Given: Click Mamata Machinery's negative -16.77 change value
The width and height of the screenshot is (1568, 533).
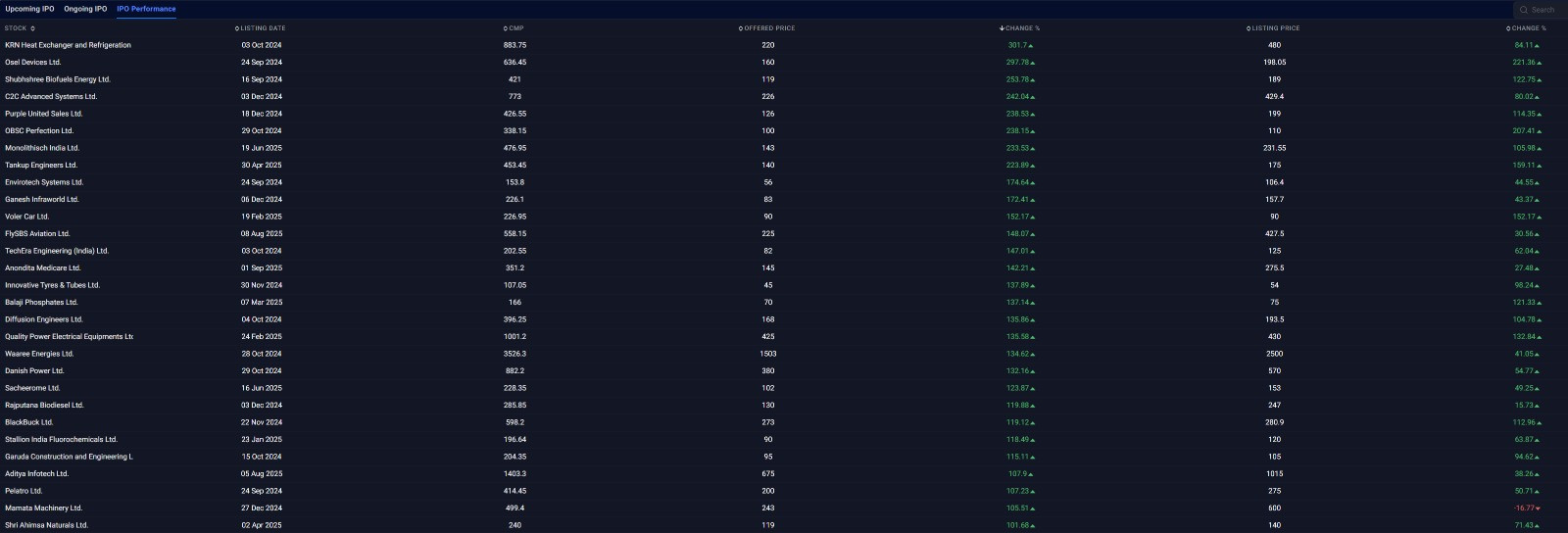Looking at the screenshot, I should (x=1525, y=509).
